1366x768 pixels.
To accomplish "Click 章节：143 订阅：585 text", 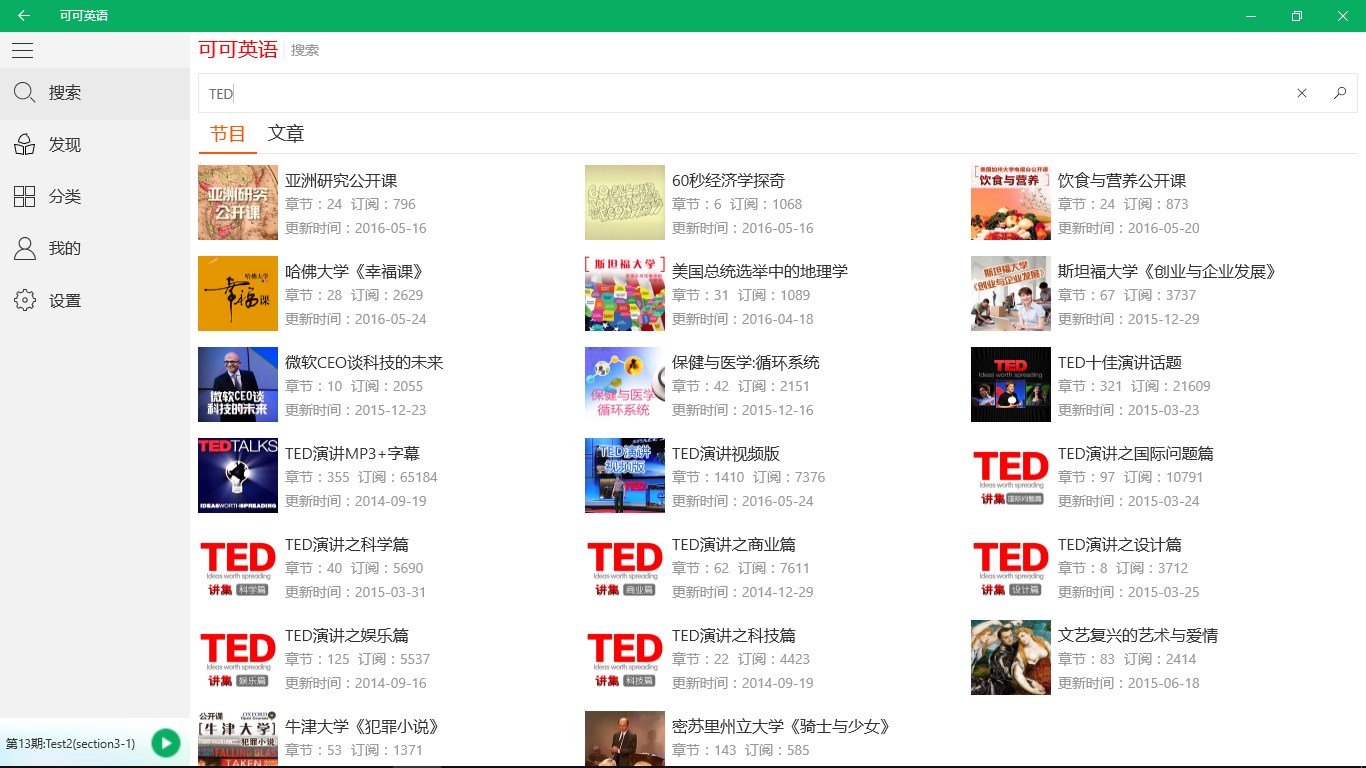I will click(741, 750).
